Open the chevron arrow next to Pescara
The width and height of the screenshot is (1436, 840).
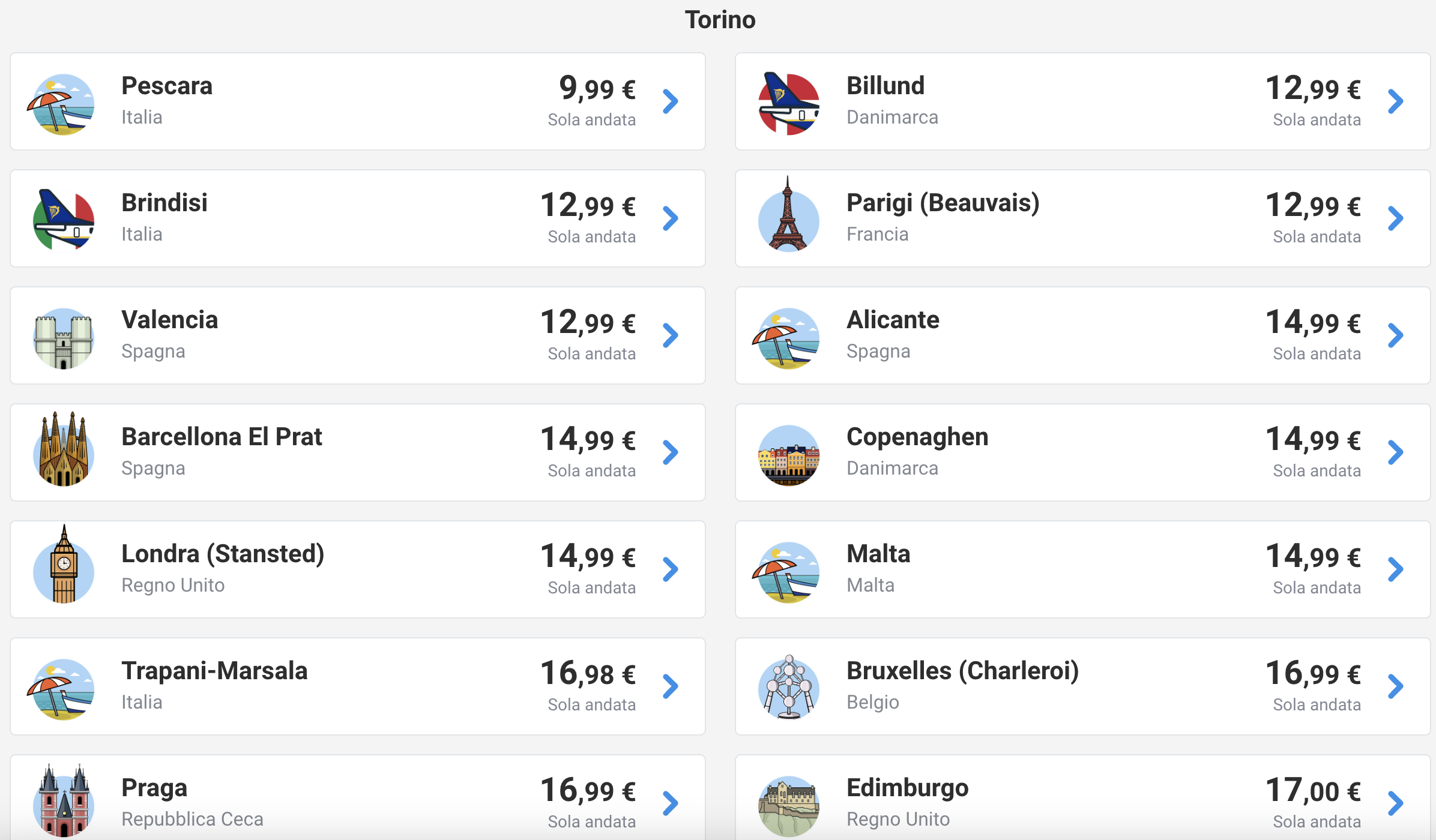671,101
